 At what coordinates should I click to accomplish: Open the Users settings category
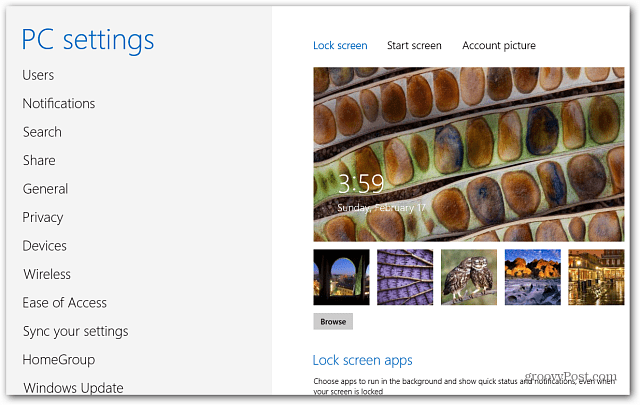coord(38,75)
